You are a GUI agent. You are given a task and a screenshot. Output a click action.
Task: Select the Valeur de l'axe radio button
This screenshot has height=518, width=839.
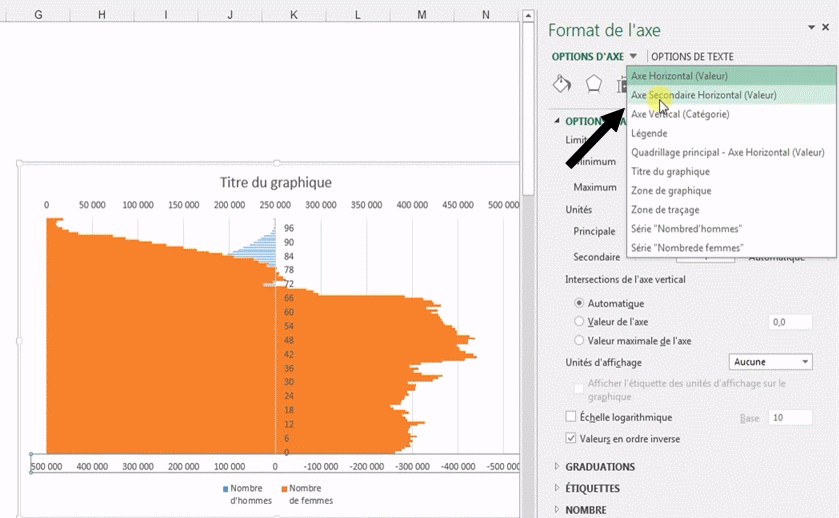tap(580, 322)
